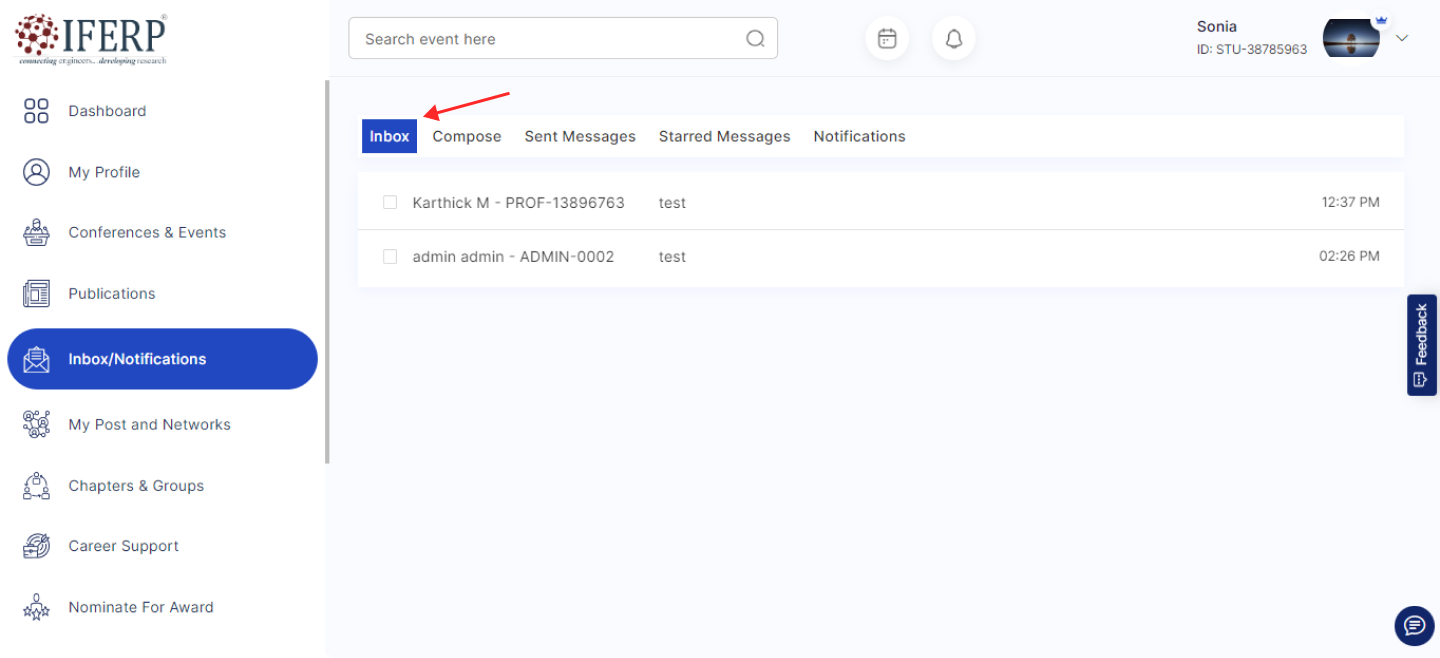This screenshot has width=1440, height=658.
Task: Click the Search event input field
Action: coord(550,39)
